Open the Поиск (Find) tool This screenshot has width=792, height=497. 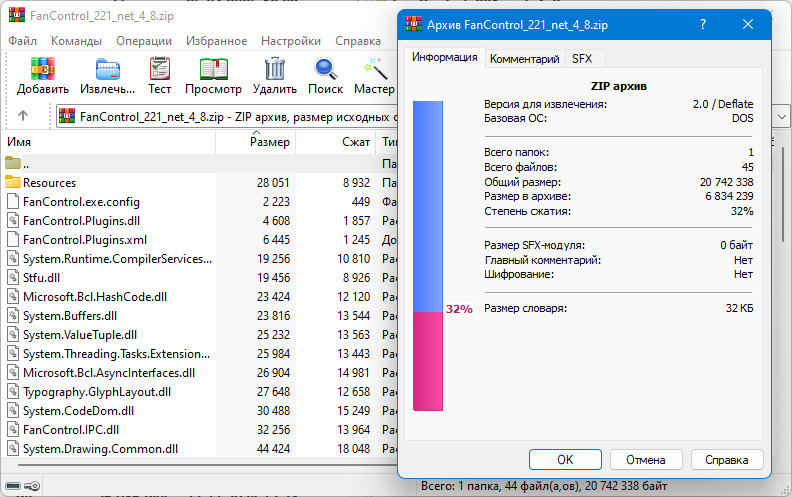pyautogui.click(x=325, y=69)
